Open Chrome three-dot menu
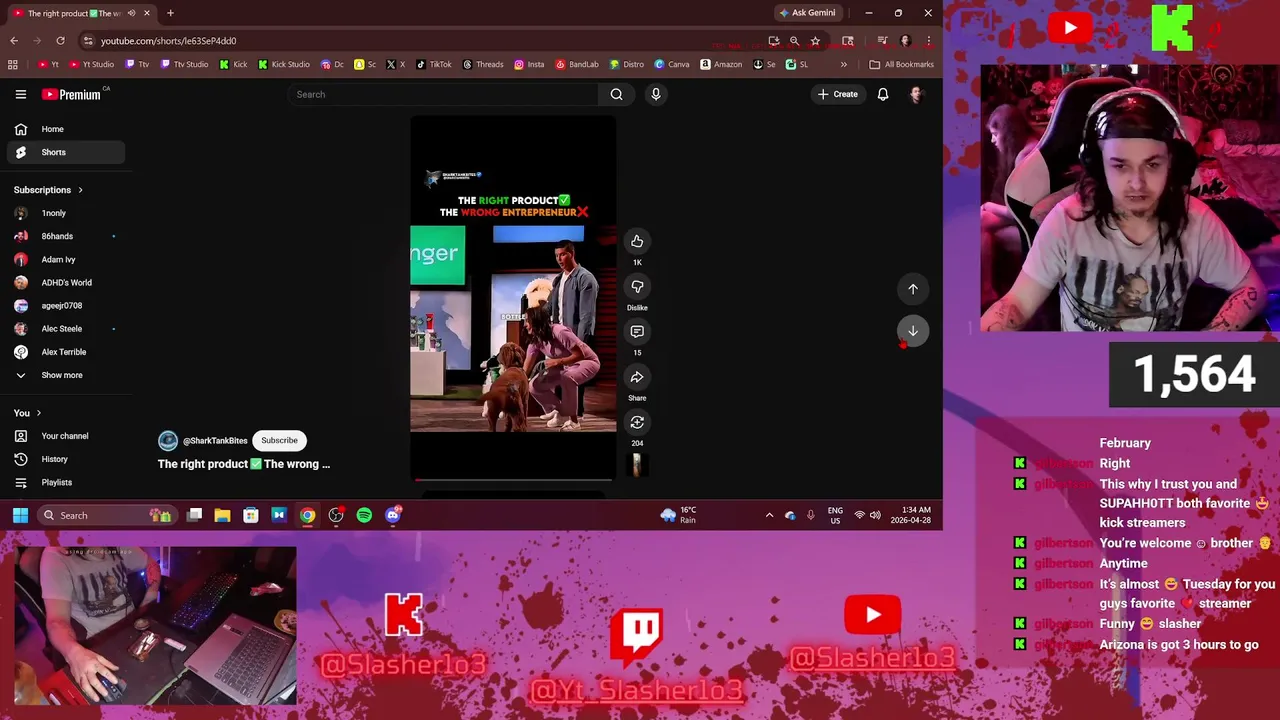 tap(928, 41)
